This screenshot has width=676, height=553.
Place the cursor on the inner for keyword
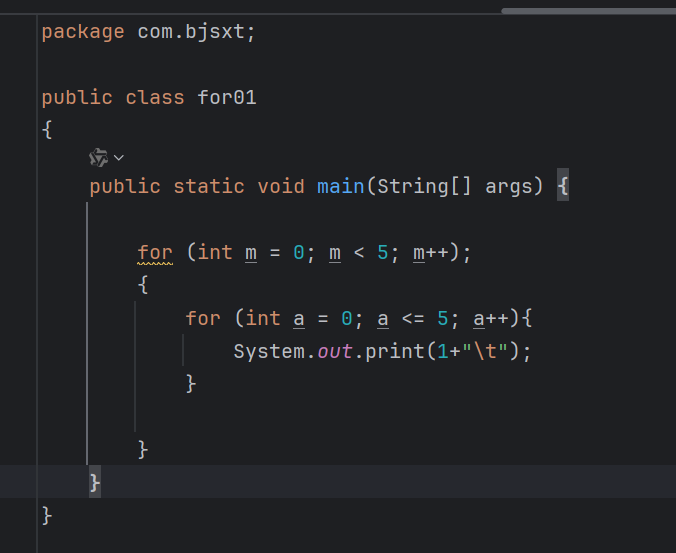pos(203,318)
